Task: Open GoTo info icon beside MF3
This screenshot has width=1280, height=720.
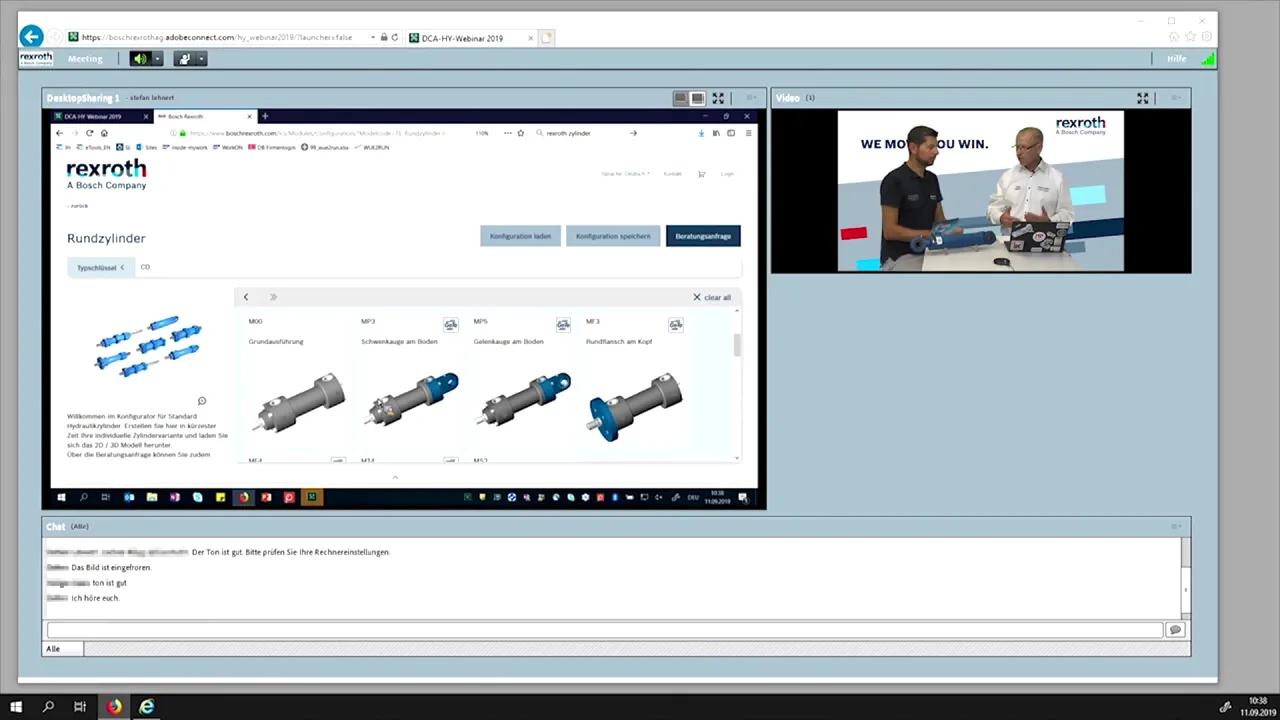Action: pos(676,325)
